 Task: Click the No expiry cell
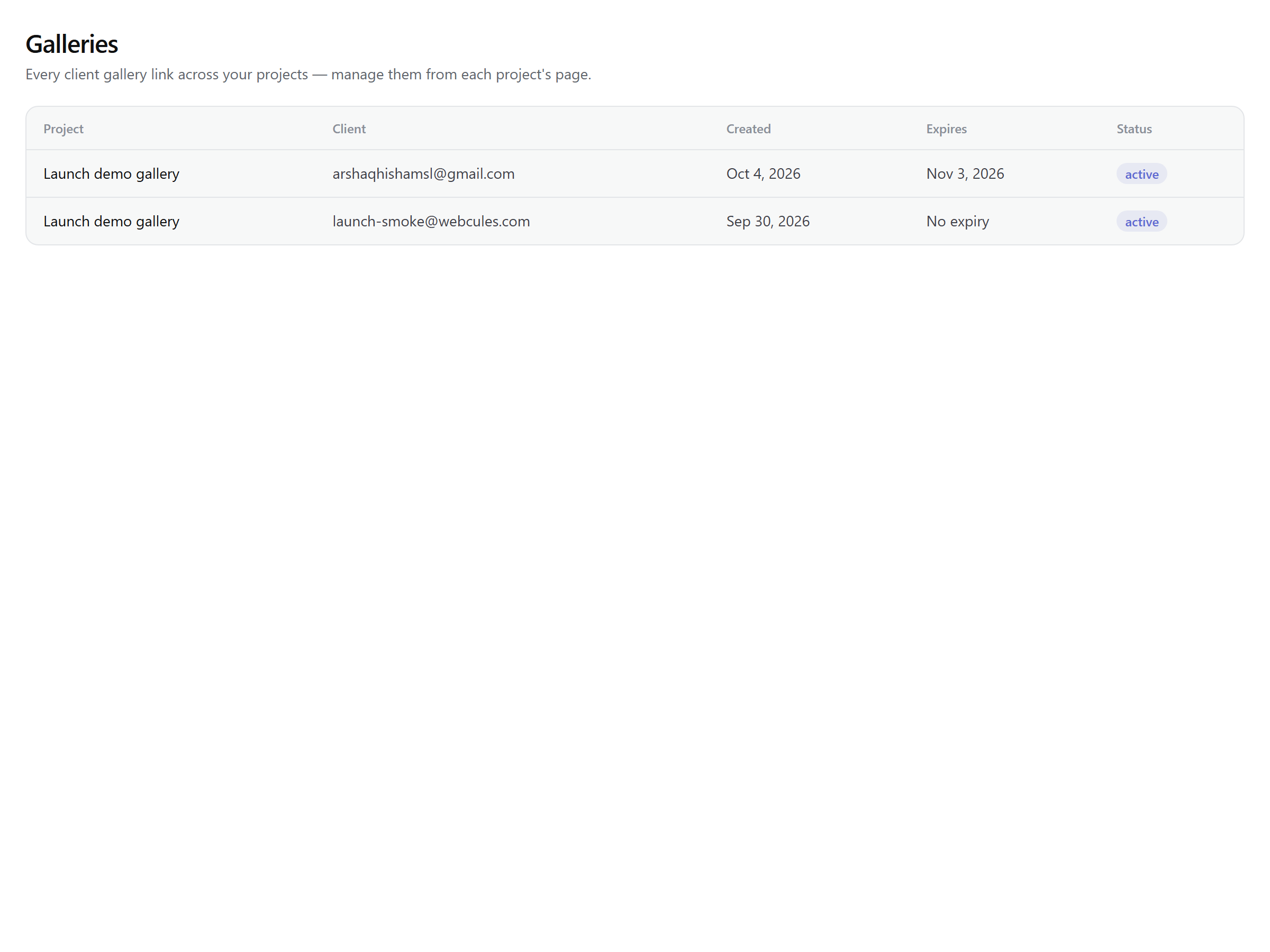coord(958,221)
